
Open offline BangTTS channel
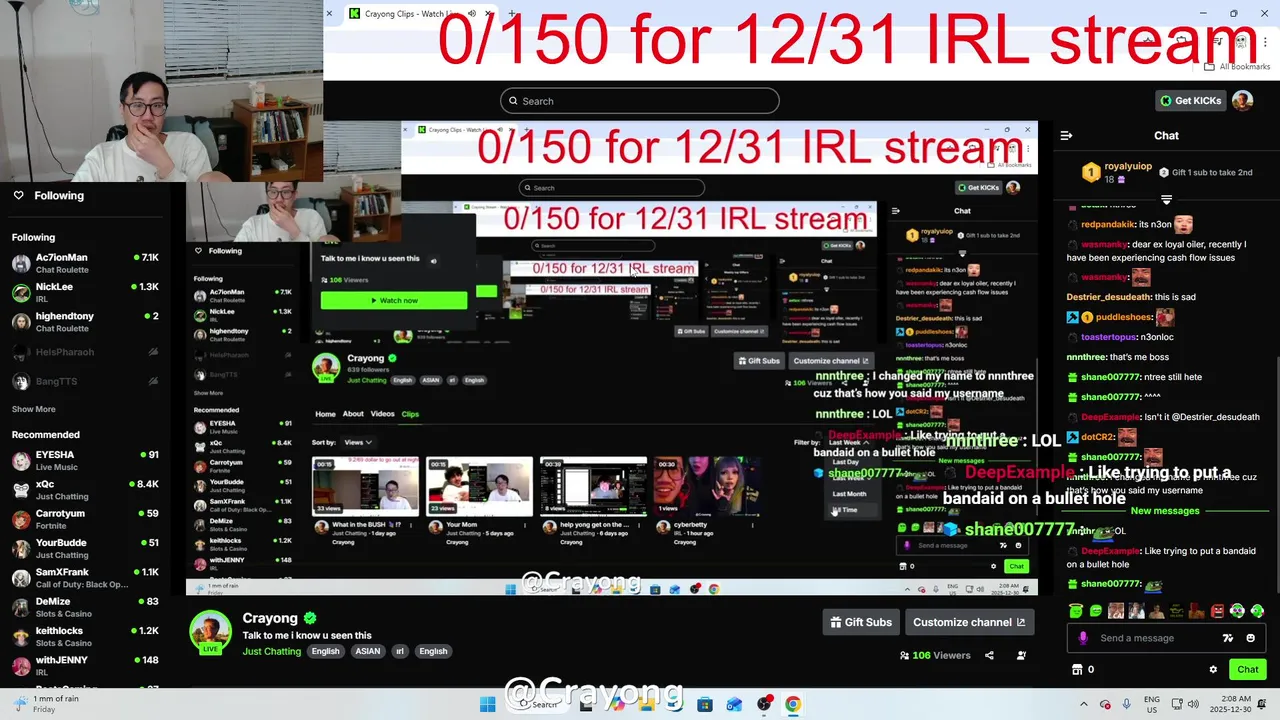click(85, 381)
